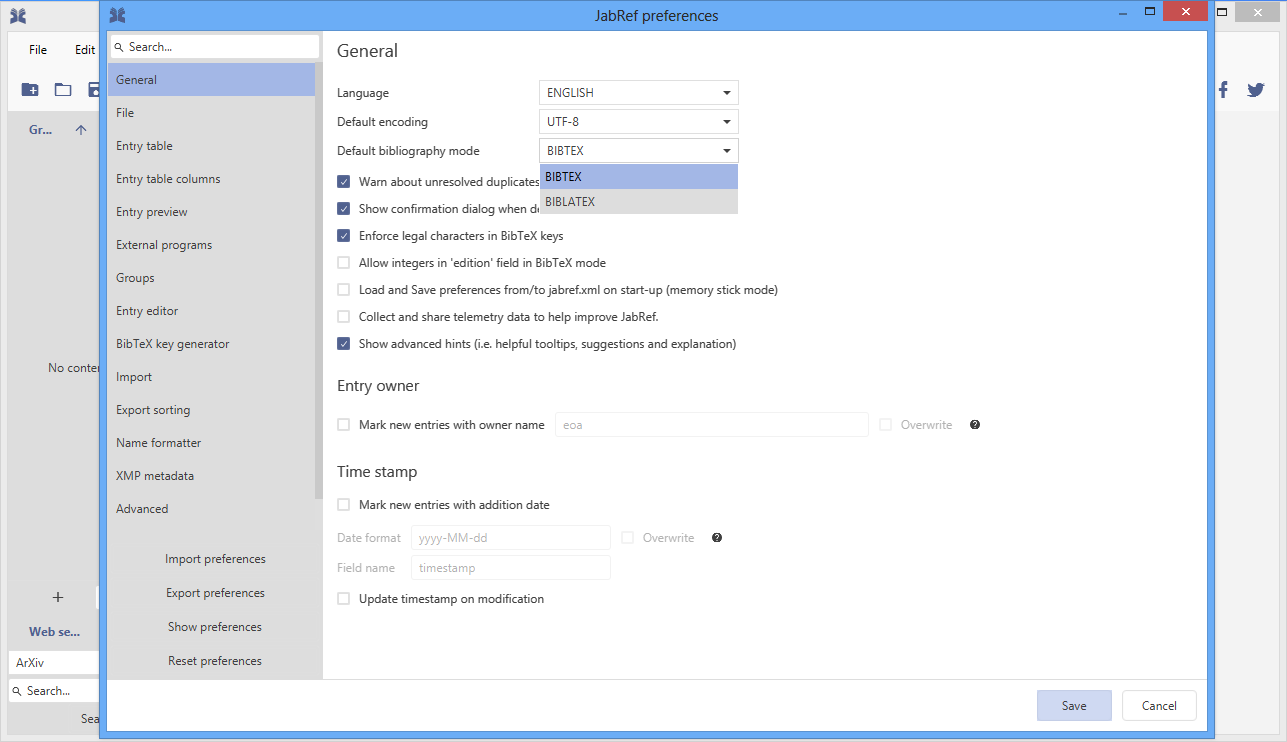Select General preferences category
Image resolution: width=1287 pixels, height=742 pixels.
click(211, 80)
